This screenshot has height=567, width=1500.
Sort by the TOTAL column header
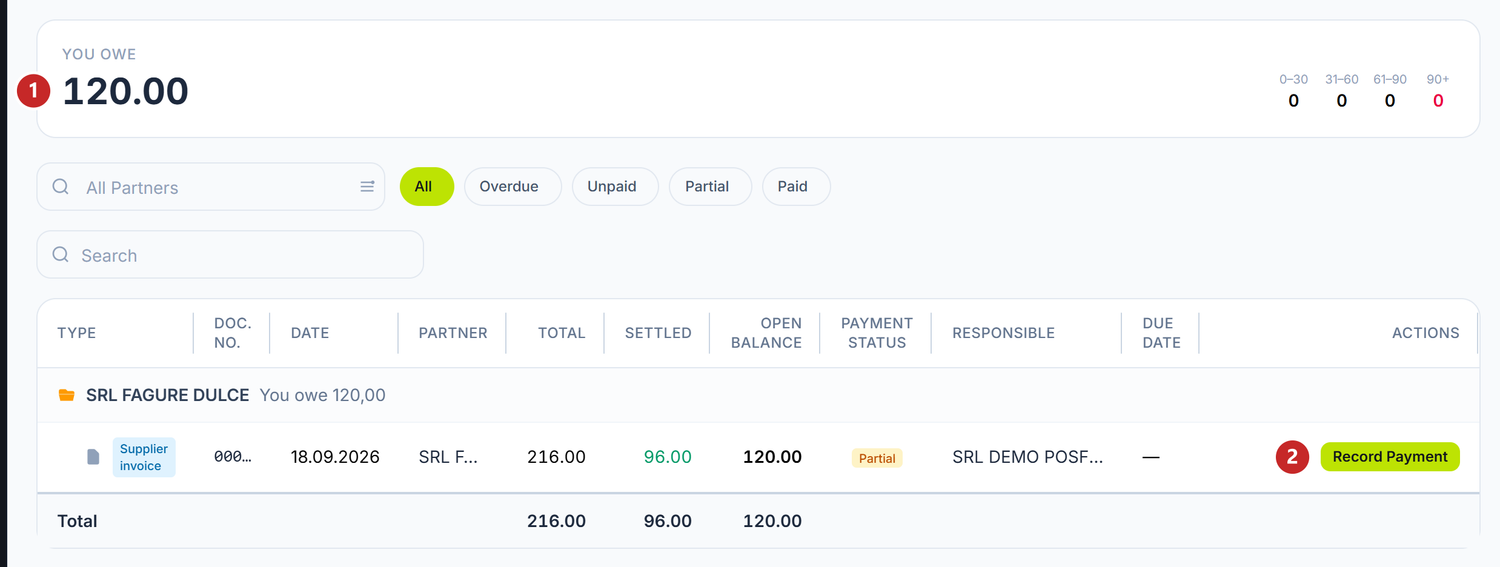562,333
